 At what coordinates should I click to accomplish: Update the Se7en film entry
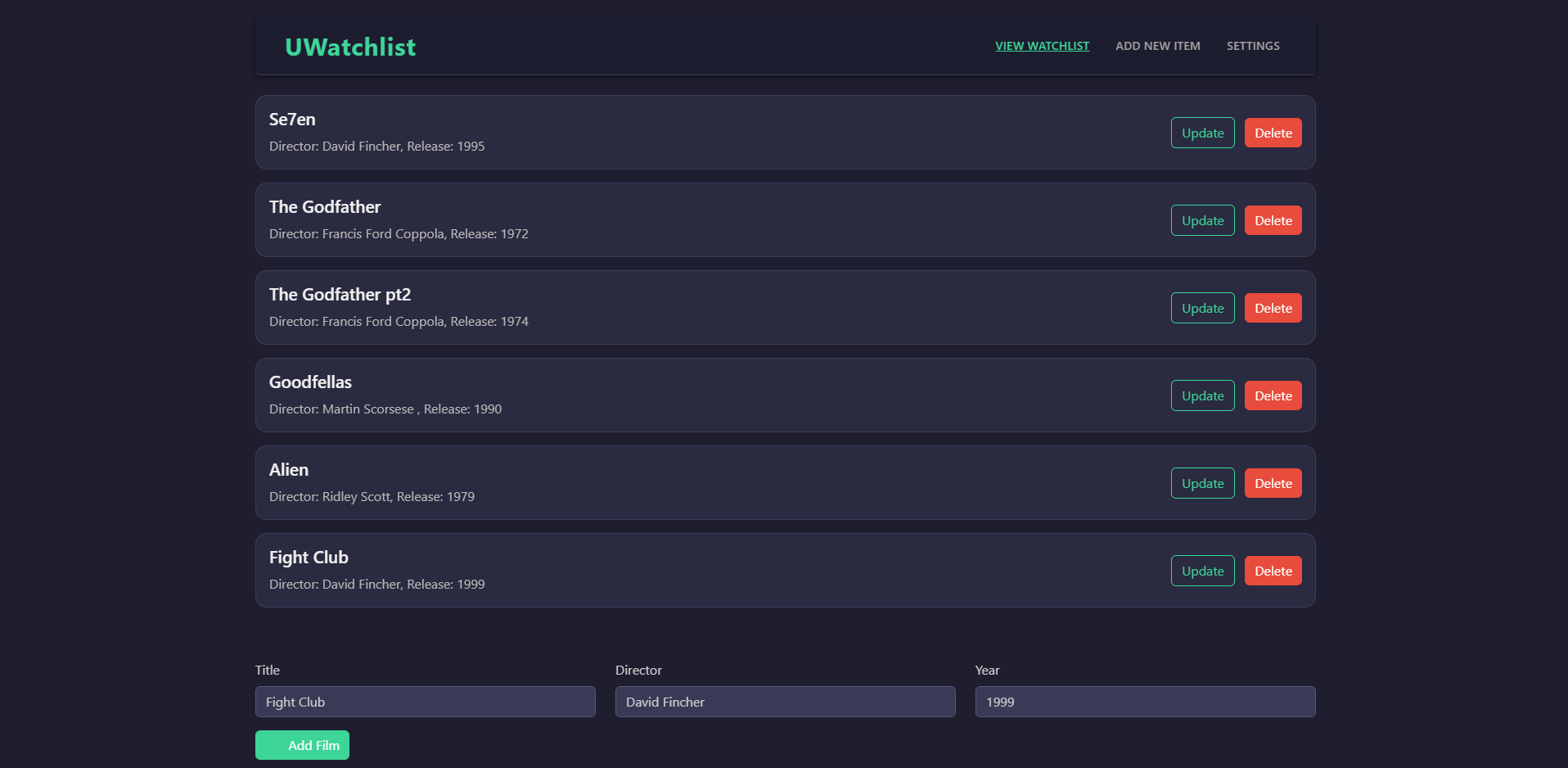(1202, 133)
